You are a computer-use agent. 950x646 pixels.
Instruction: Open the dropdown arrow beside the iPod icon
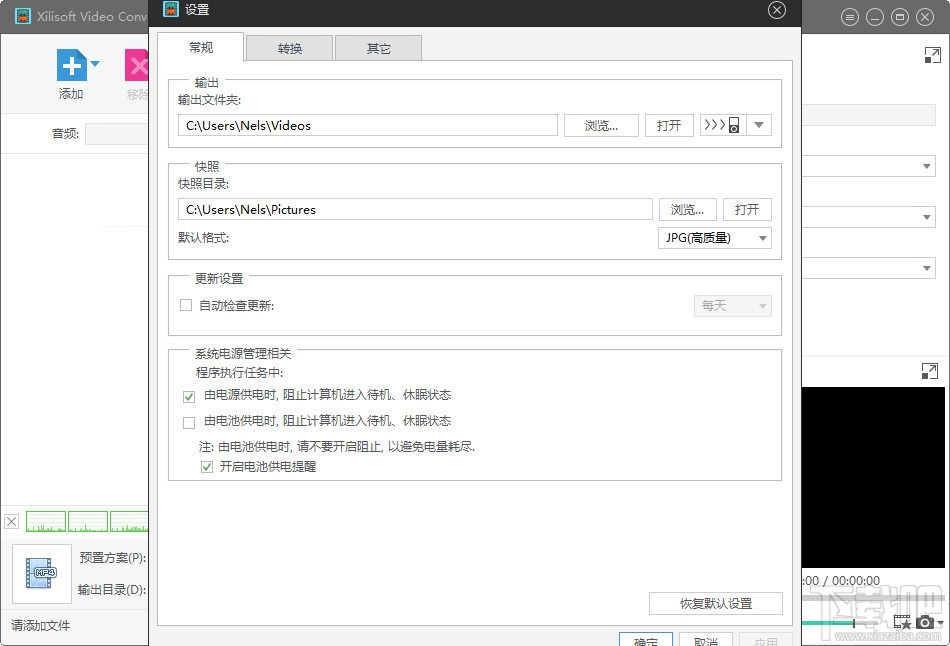tap(758, 125)
